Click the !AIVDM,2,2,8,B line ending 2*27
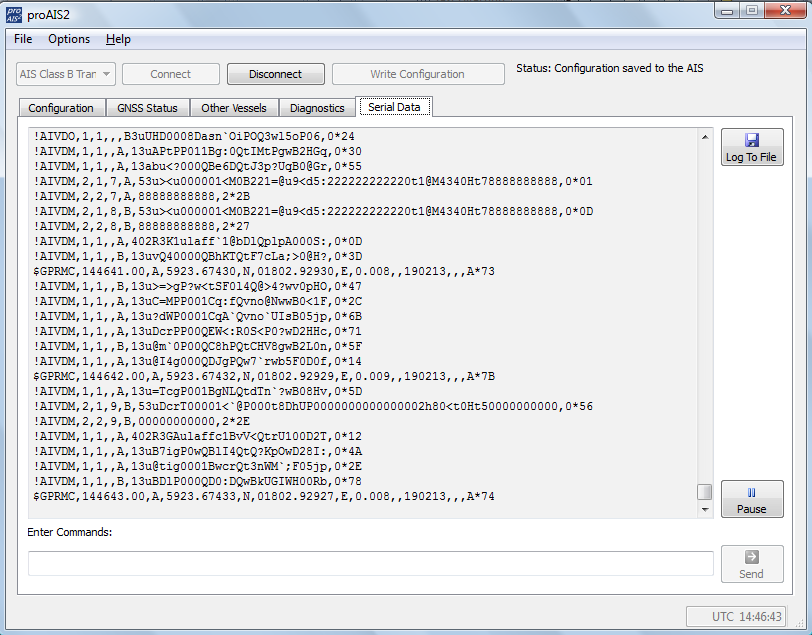This screenshot has width=812, height=635. 142,226
